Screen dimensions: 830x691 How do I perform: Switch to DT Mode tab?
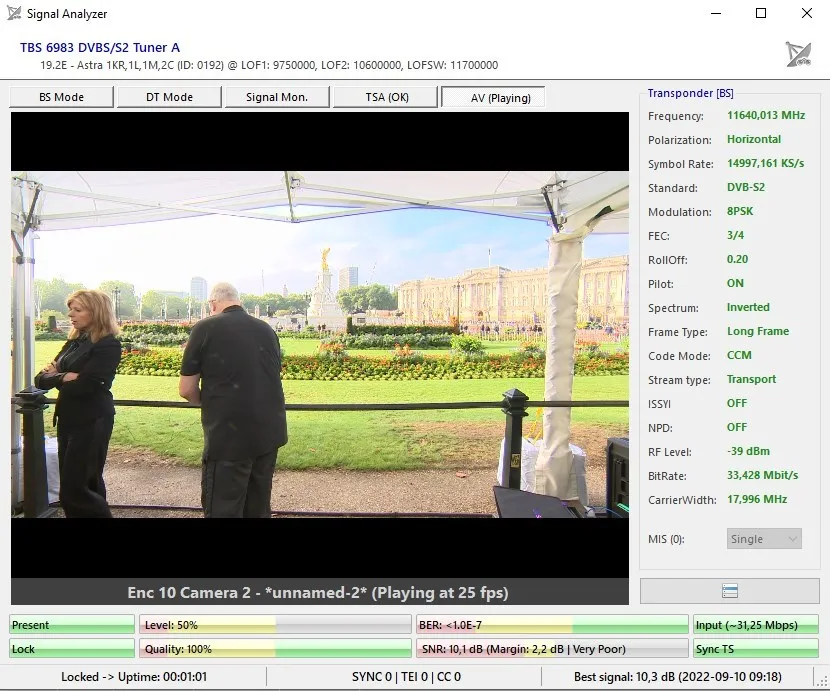coord(169,97)
